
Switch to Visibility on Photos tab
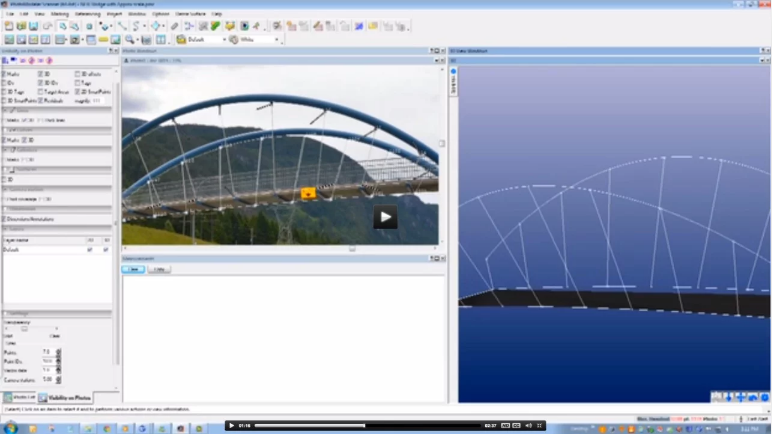65,397
